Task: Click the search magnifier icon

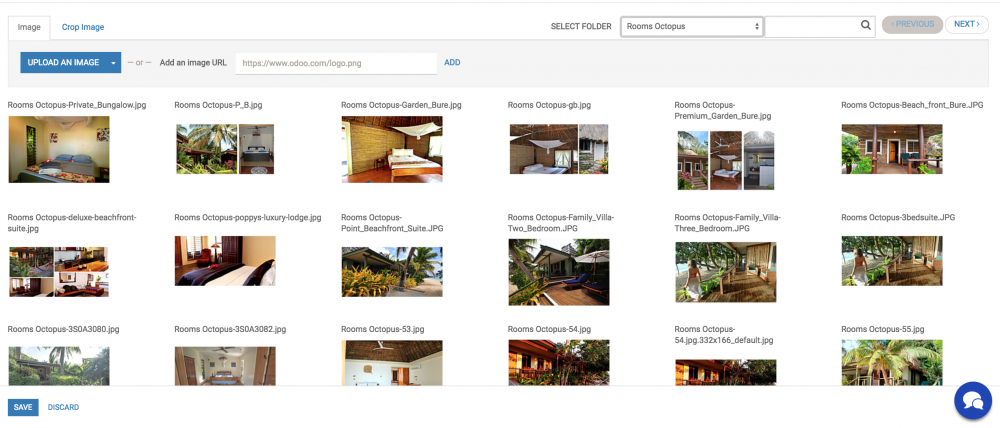Action: (865, 26)
